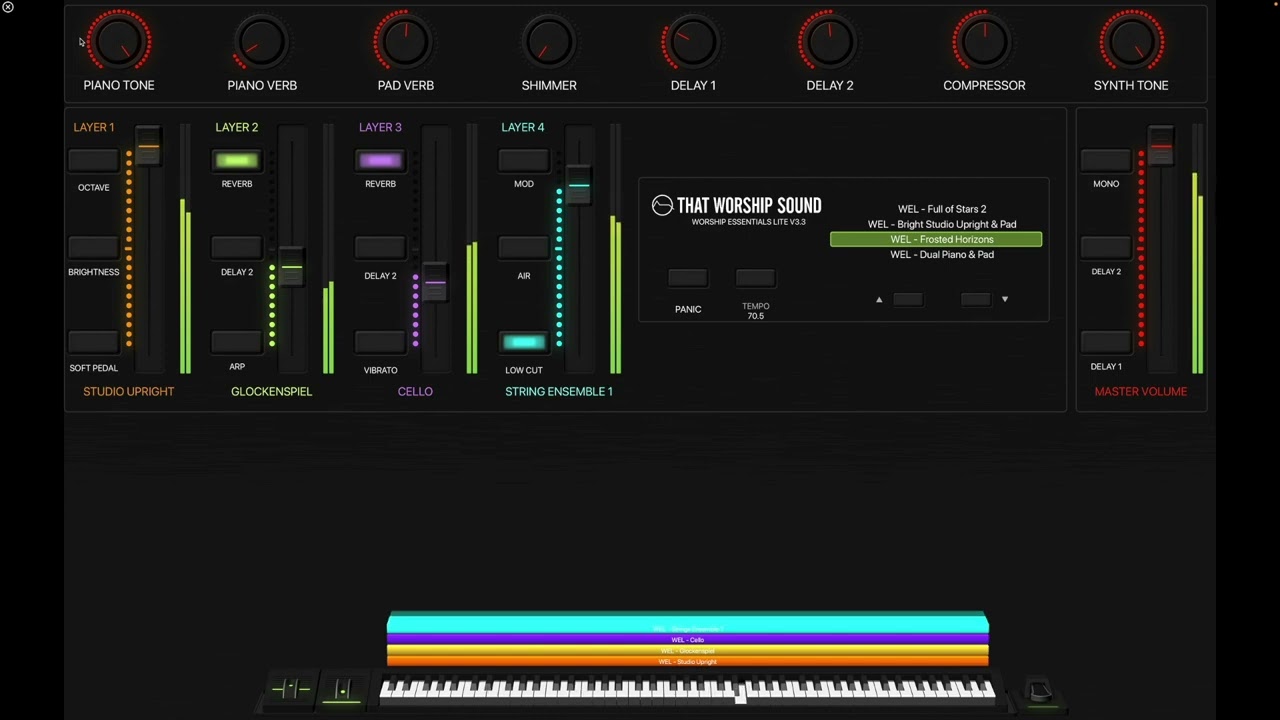Click the STUDIO UPRIGHT label
Viewport: 1280px width, 720px height.
(128, 391)
